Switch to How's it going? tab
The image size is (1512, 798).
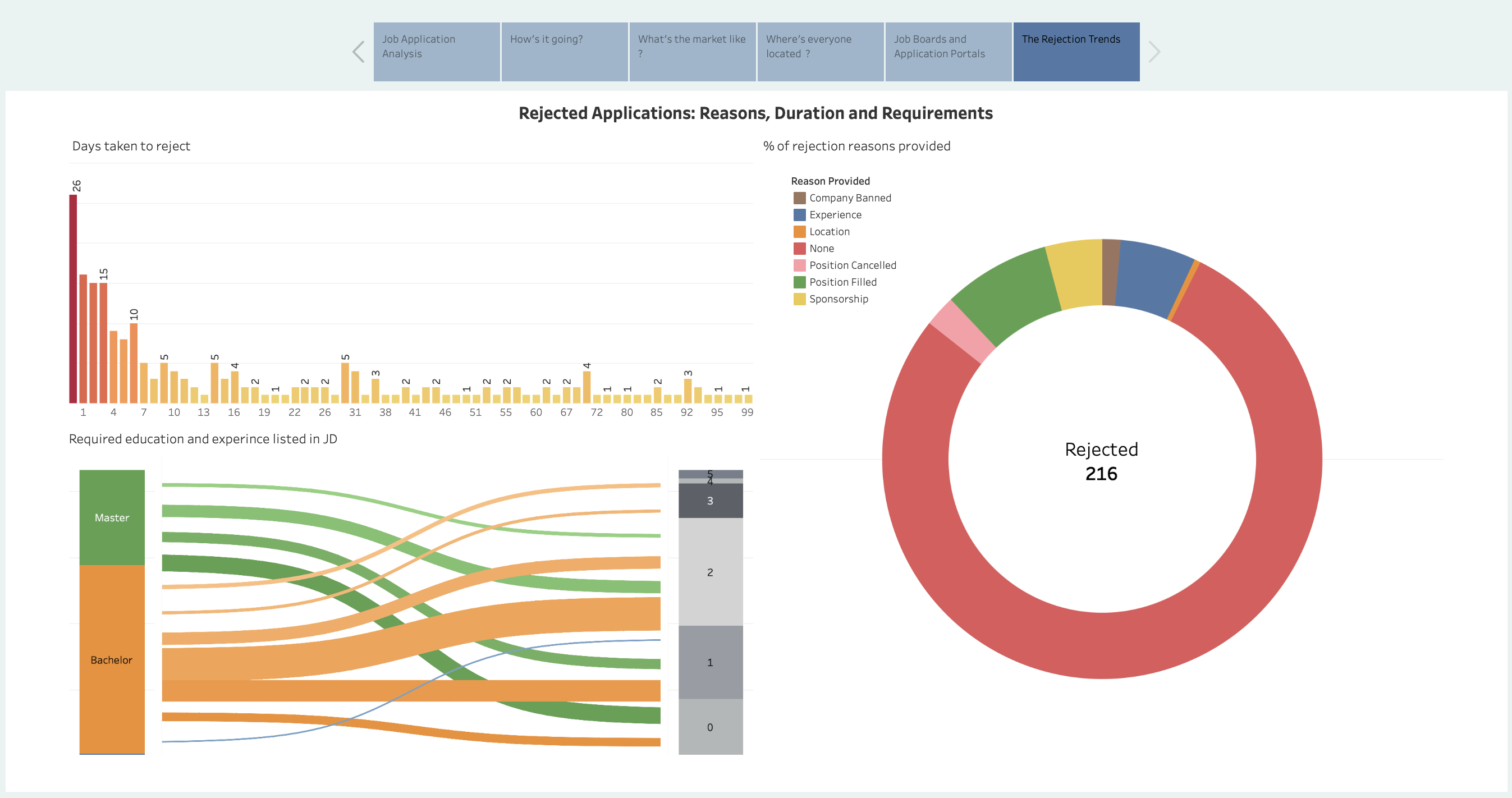pyautogui.click(x=564, y=52)
